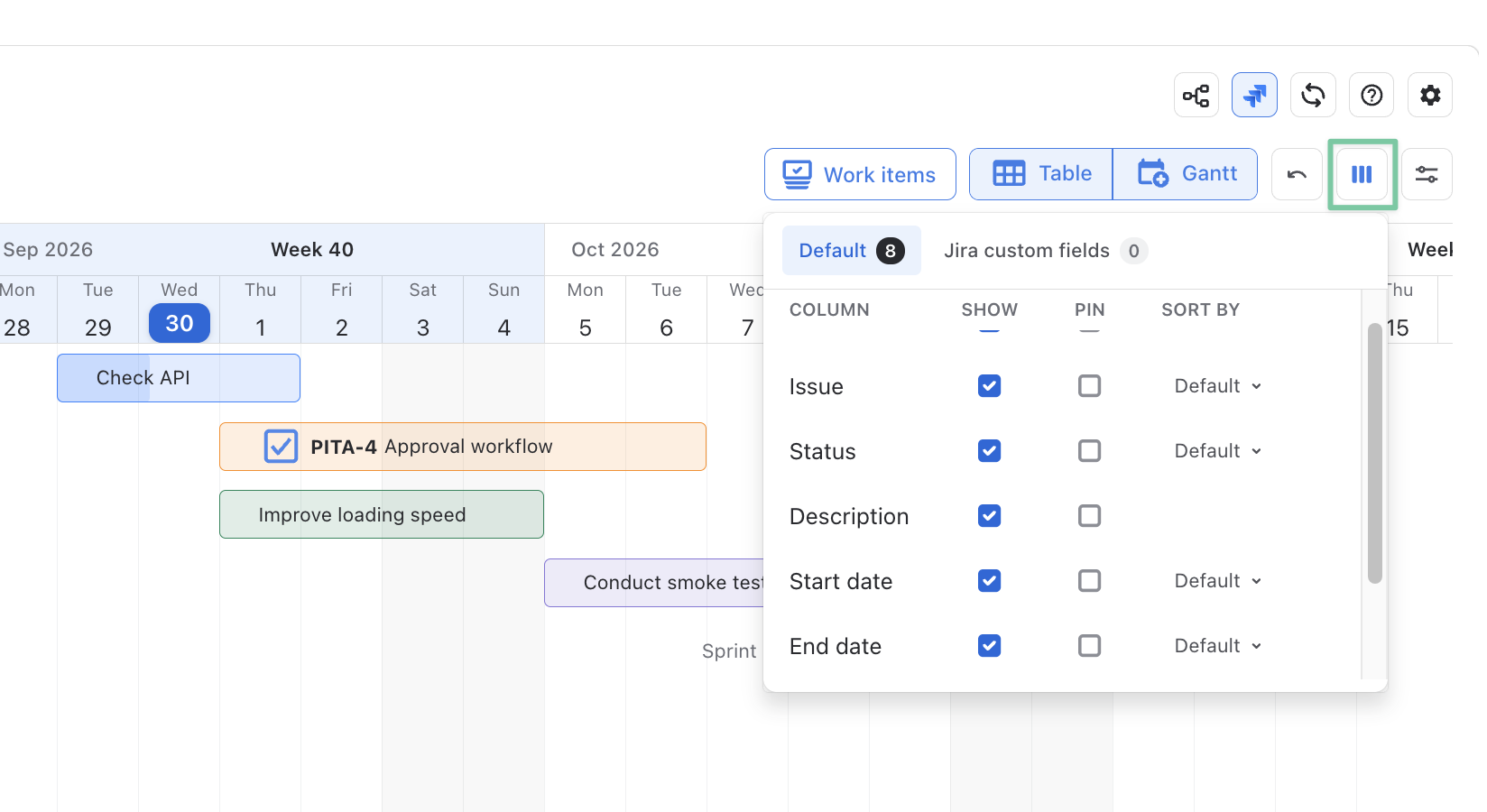This screenshot has width=1487, height=812.
Task: Select the Check API task bar
Action: tap(179, 378)
